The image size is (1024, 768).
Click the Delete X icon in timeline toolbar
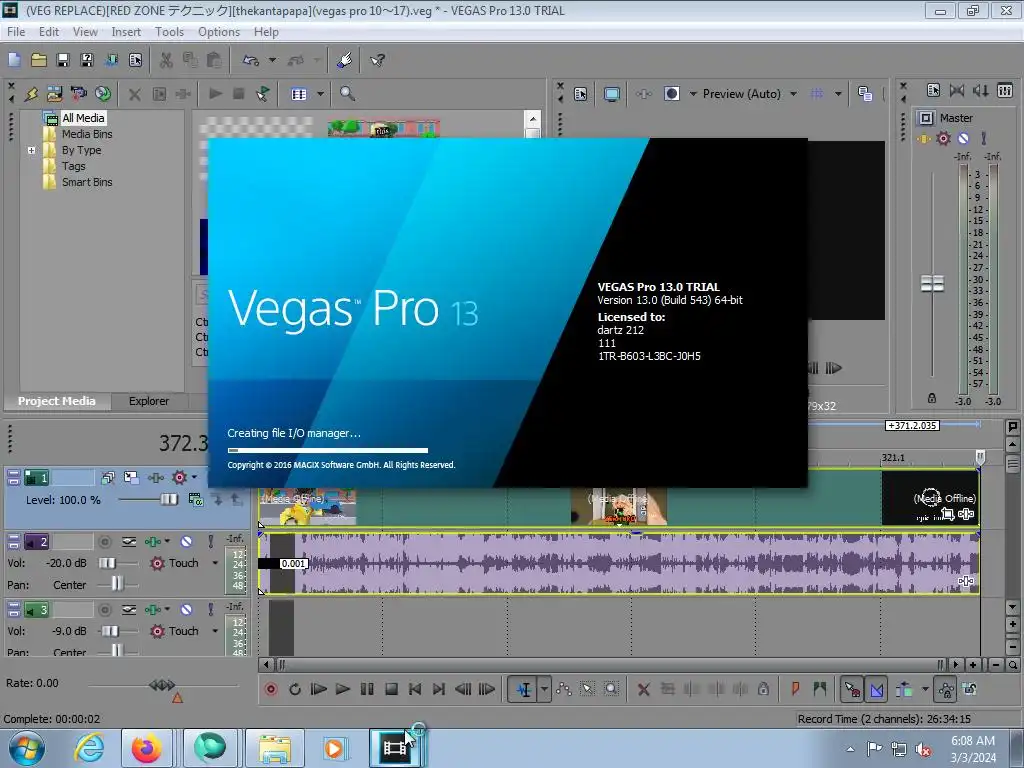coord(643,689)
